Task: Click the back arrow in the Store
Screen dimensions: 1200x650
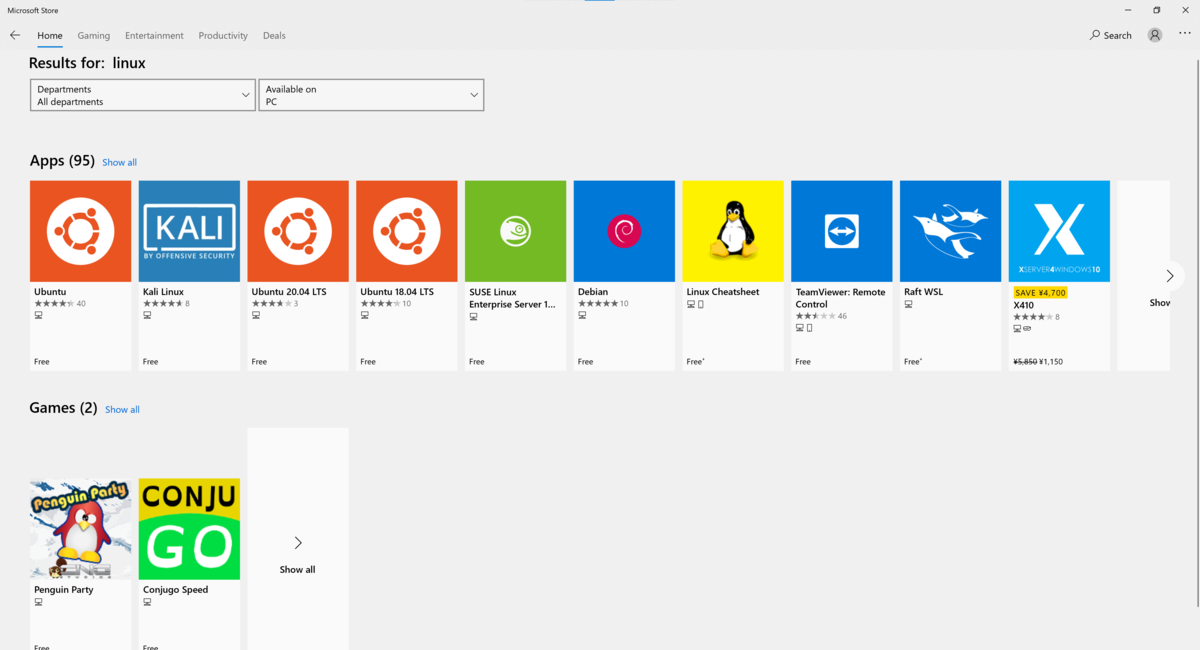Action: pos(15,35)
